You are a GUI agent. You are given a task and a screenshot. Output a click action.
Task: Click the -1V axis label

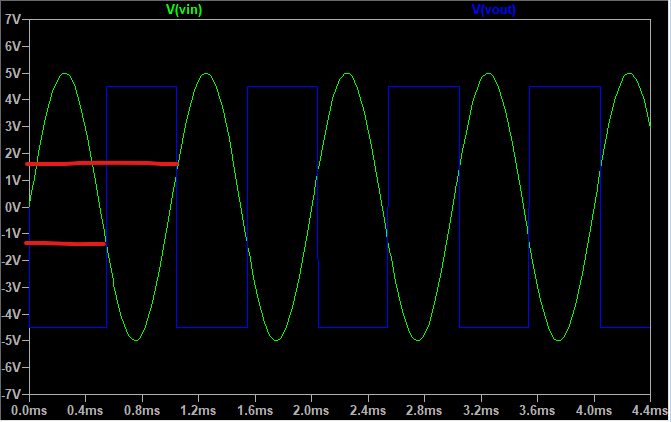click(11, 234)
